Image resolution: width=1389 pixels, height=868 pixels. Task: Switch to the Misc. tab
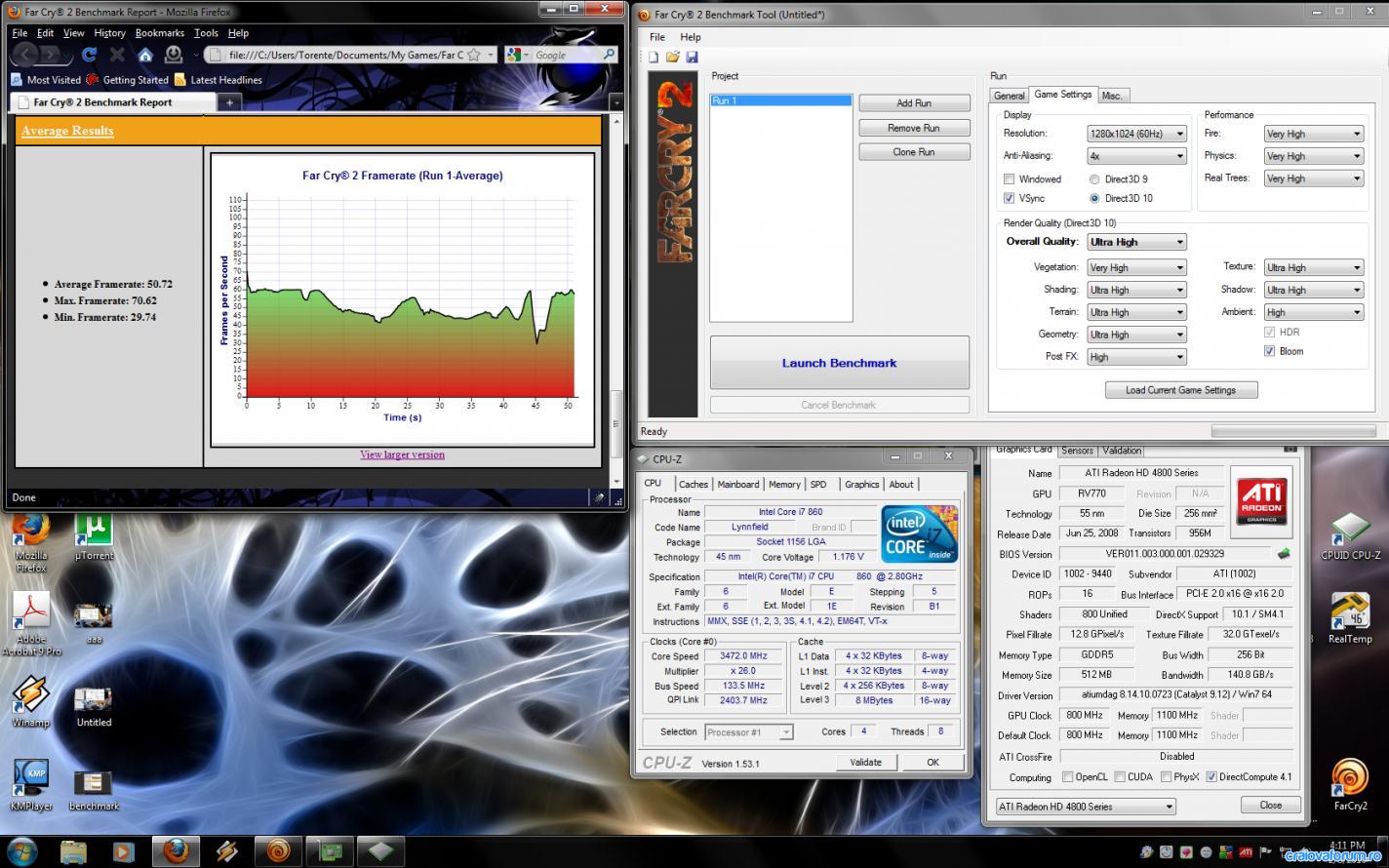tap(1112, 96)
